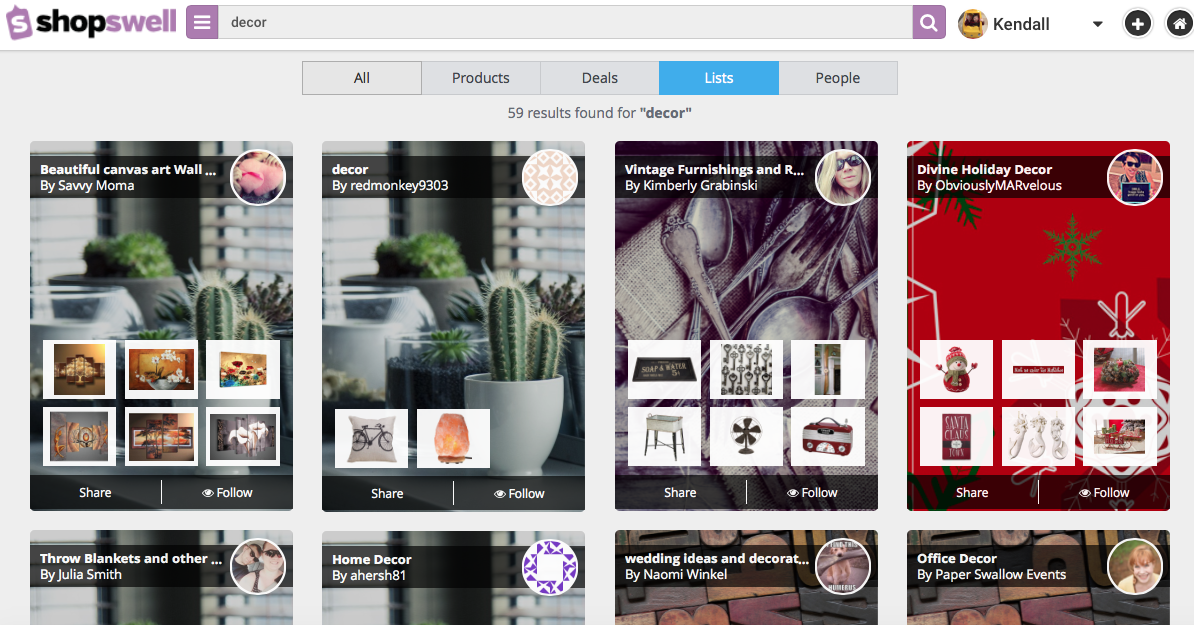Click the plus add icon
The image size is (1194, 625).
pos(1137,23)
